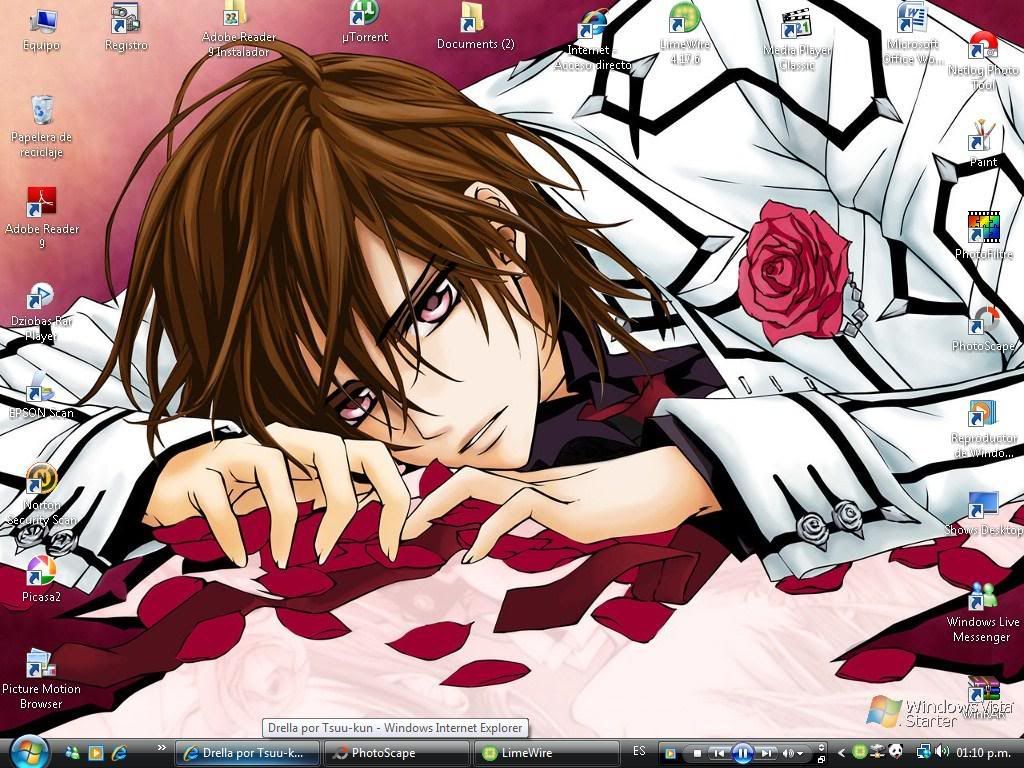The height and width of the screenshot is (768, 1024).
Task: Switch to Drella por Tsuu-kun taskbar button
Action: pos(248,753)
